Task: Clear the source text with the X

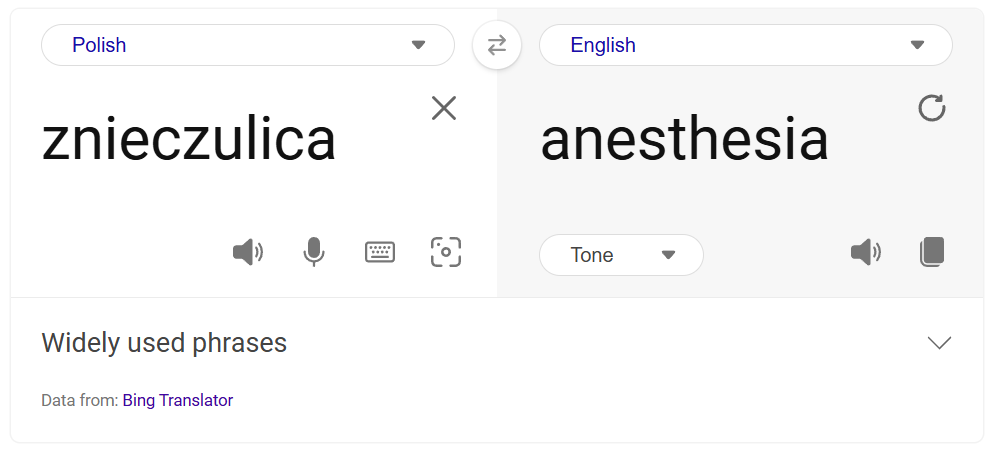Action: (x=444, y=108)
